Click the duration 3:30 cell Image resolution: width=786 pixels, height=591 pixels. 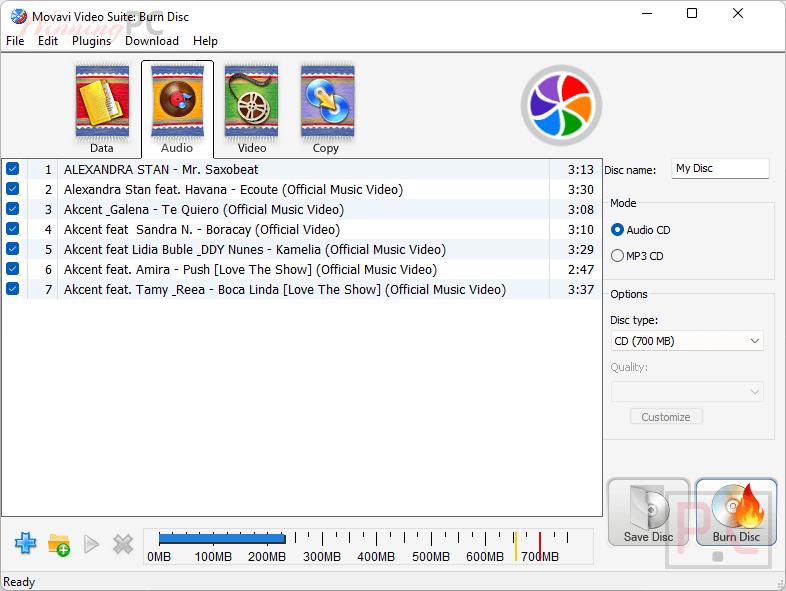(580, 189)
